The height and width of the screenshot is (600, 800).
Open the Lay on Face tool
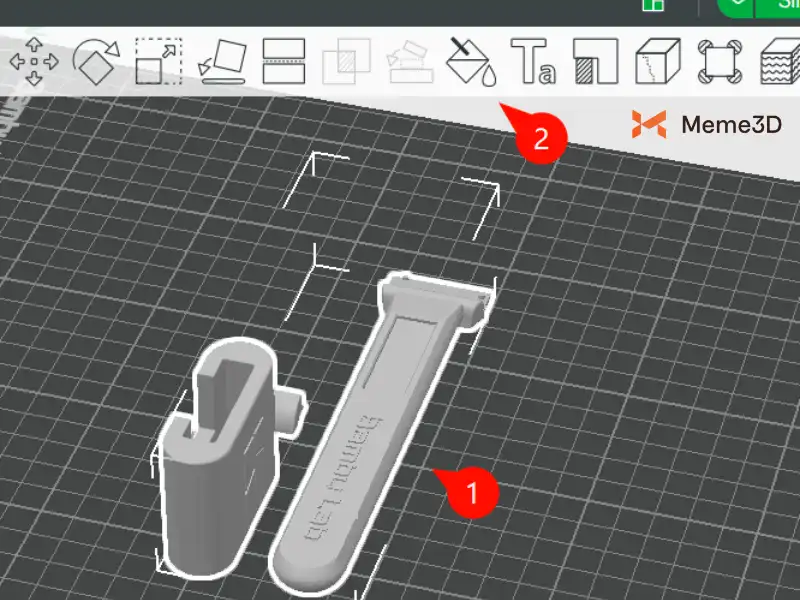pos(221,62)
